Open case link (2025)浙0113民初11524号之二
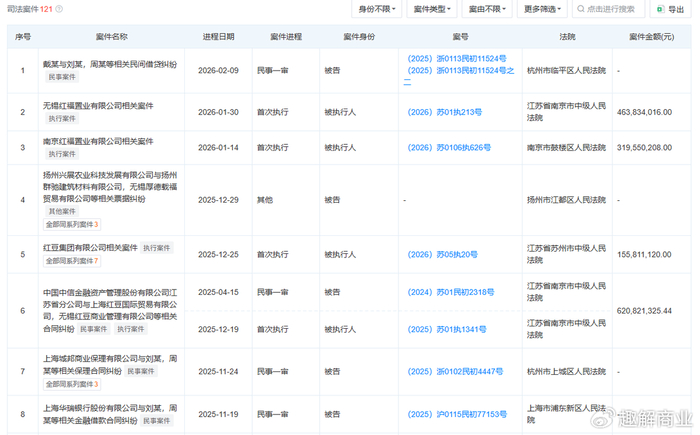This screenshot has width=700, height=435. 460,76
